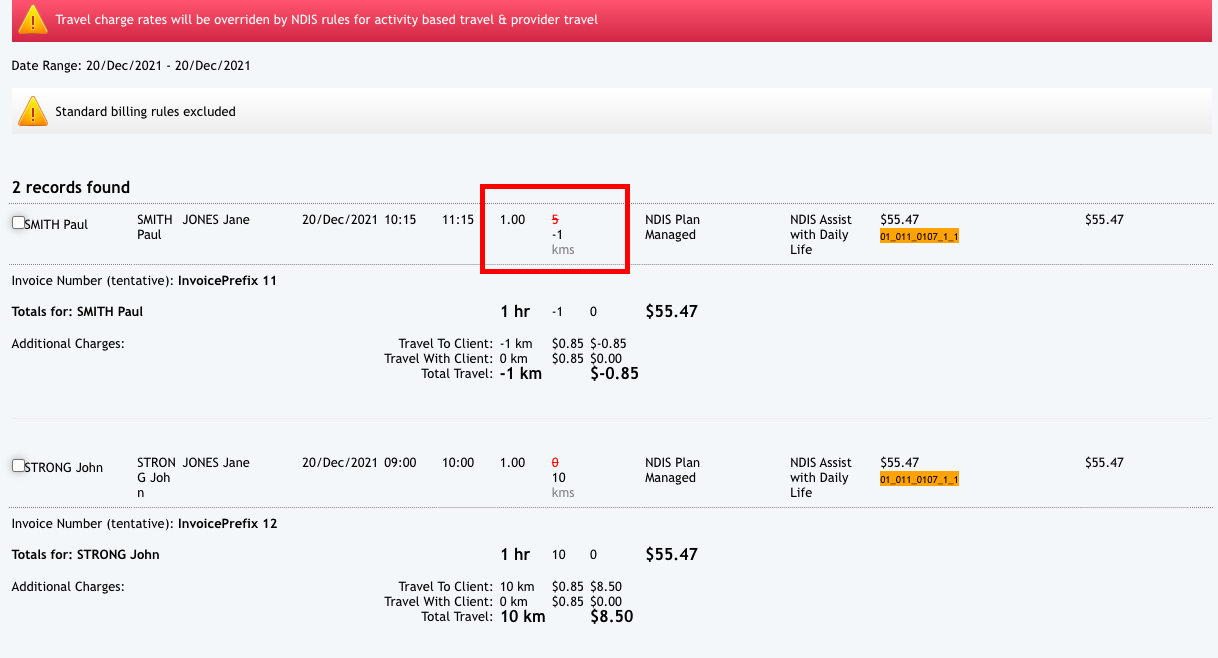Click 'Total Travel: 10 km' line
Viewport: 1218px width, 658px height.
pos(484,617)
